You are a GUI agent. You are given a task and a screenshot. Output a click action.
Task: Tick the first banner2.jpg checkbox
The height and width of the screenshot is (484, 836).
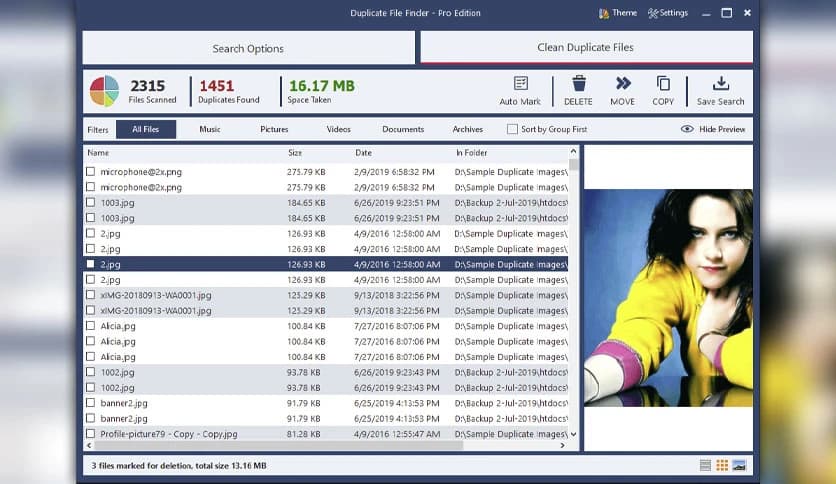click(91, 402)
